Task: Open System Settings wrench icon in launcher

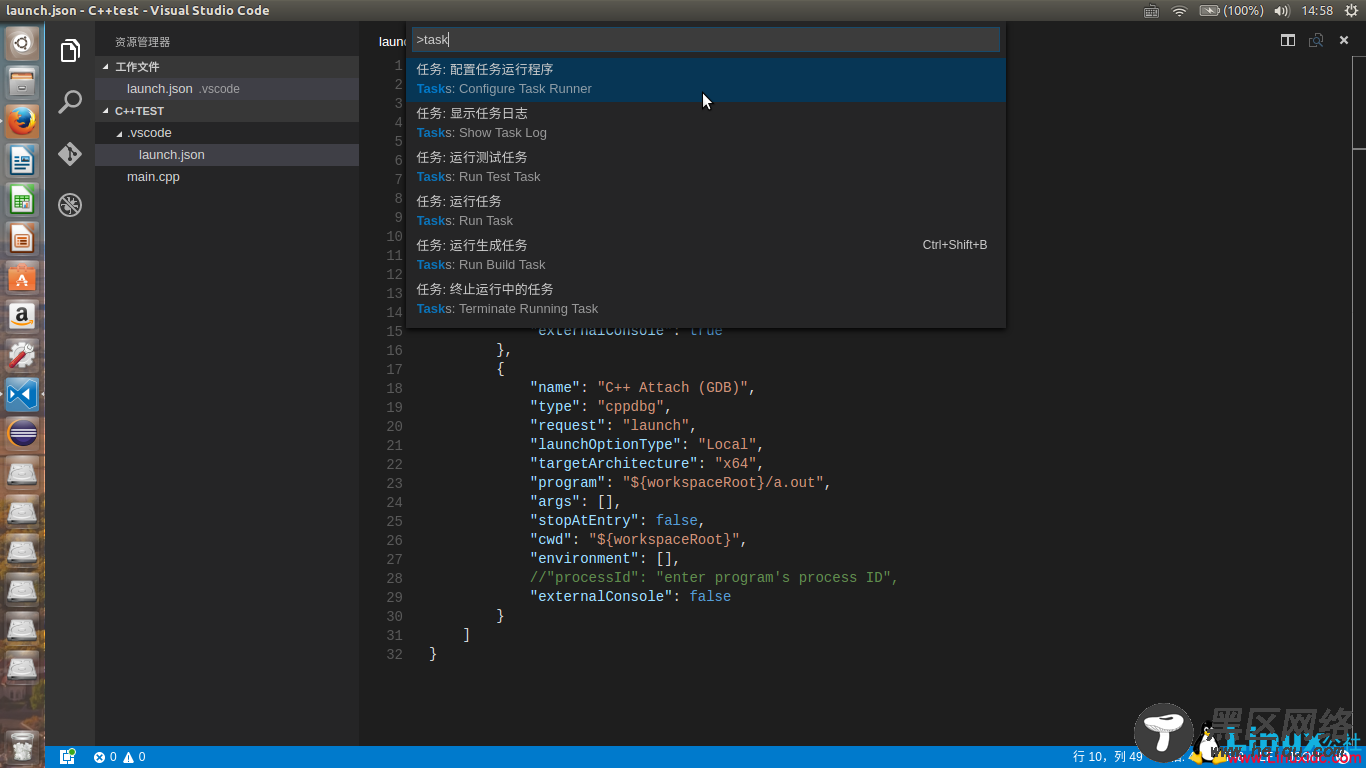Action: pyautogui.click(x=22, y=355)
